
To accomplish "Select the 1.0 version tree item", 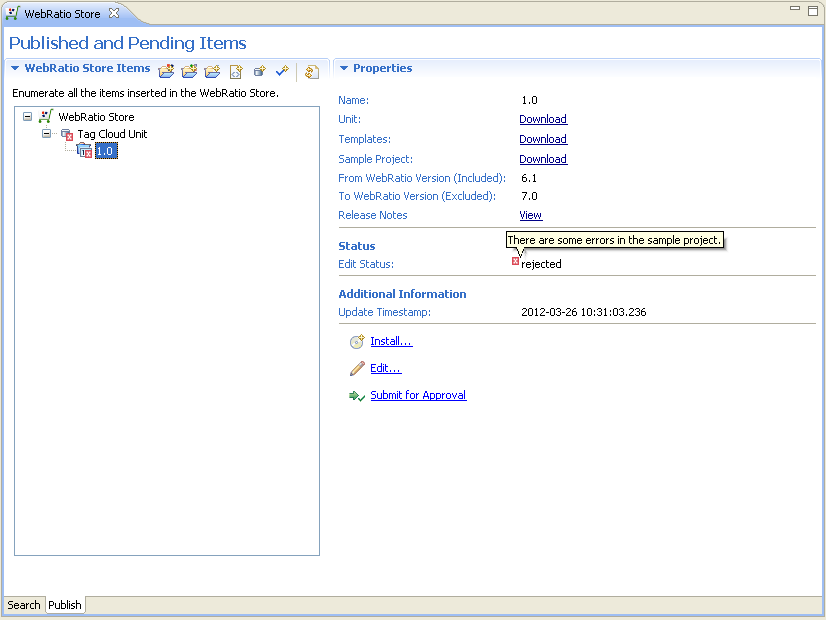I will pyautogui.click(x=106, y=151).
